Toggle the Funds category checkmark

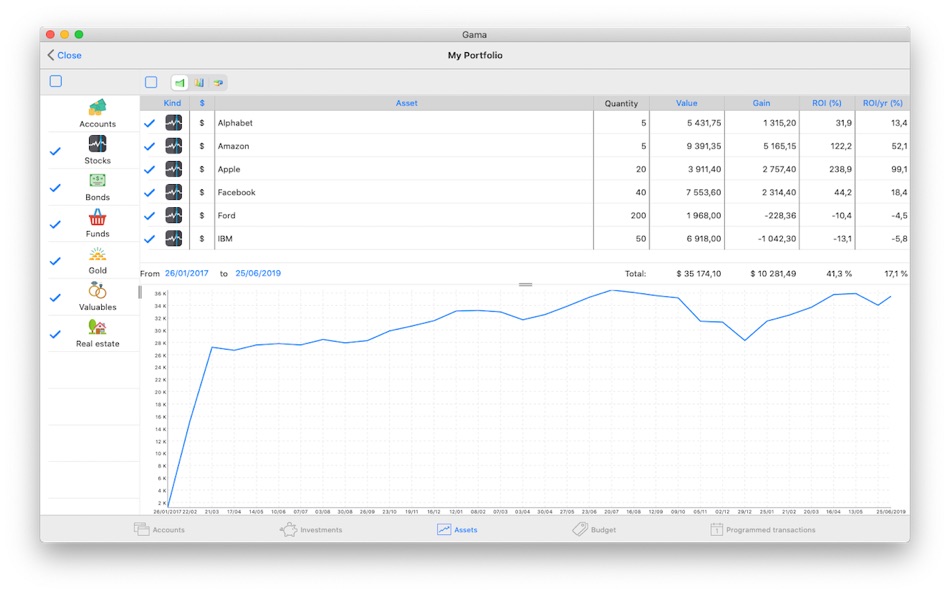pos(55,224)
